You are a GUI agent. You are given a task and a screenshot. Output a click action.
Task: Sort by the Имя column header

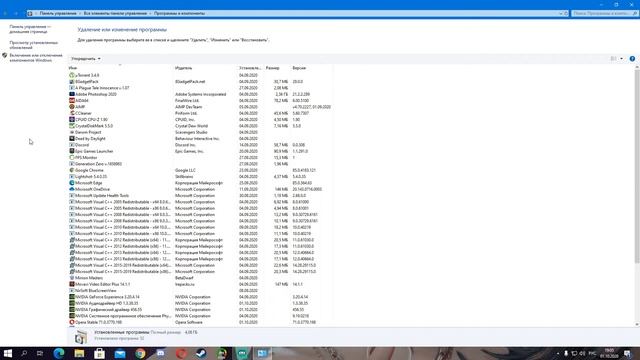121,68
